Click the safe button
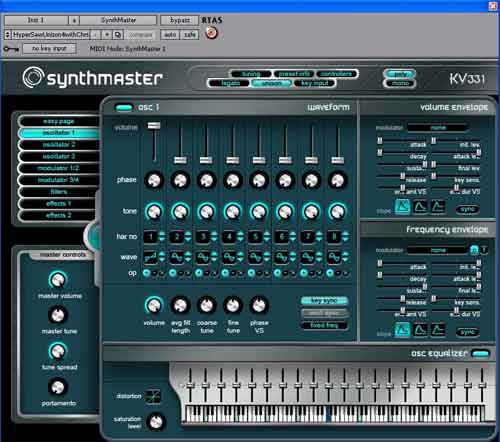The height and width of the screenshot is (442, 500). [x=190, y=35]
